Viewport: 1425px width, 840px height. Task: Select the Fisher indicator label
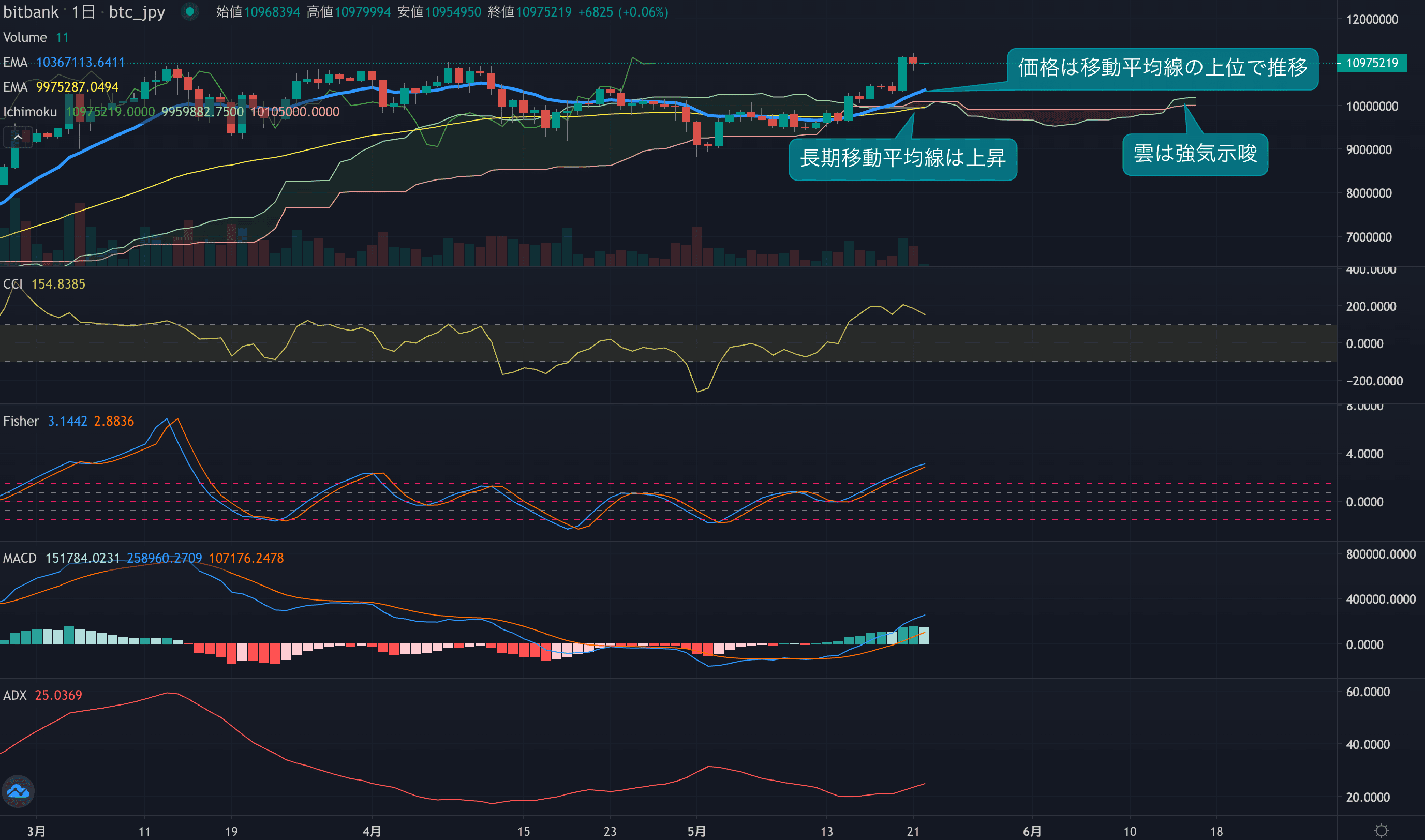[21, 421]
